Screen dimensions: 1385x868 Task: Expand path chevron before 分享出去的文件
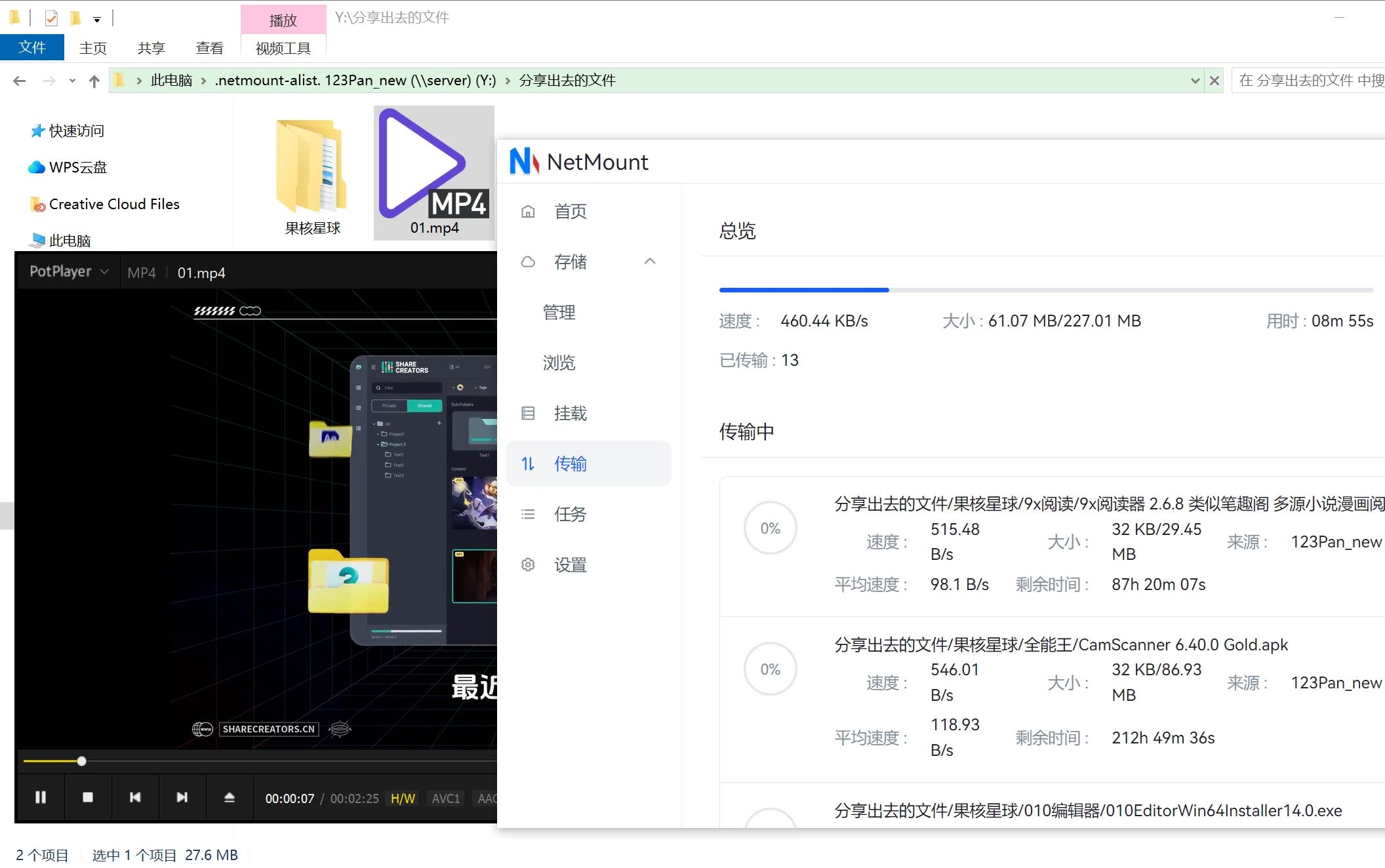(508, 81)
